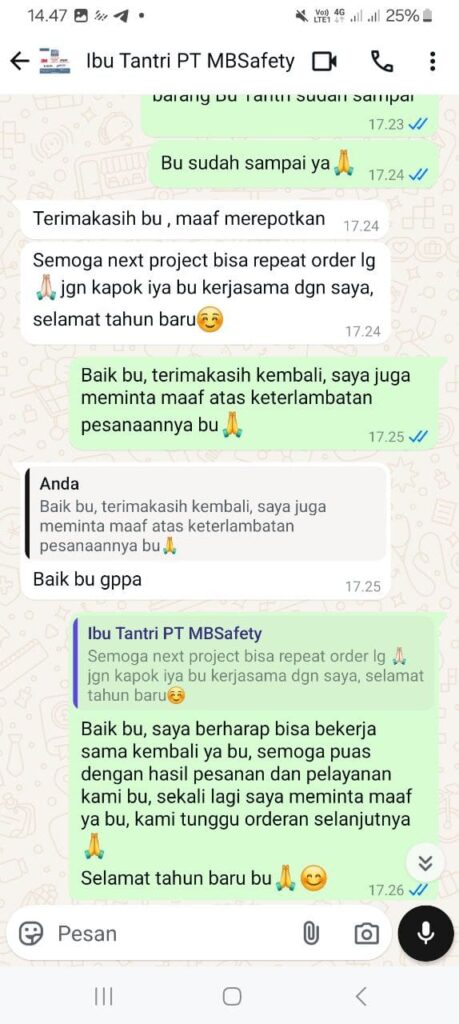
Task: Select the 'Baik bu gppa' message
Action: 87,578
